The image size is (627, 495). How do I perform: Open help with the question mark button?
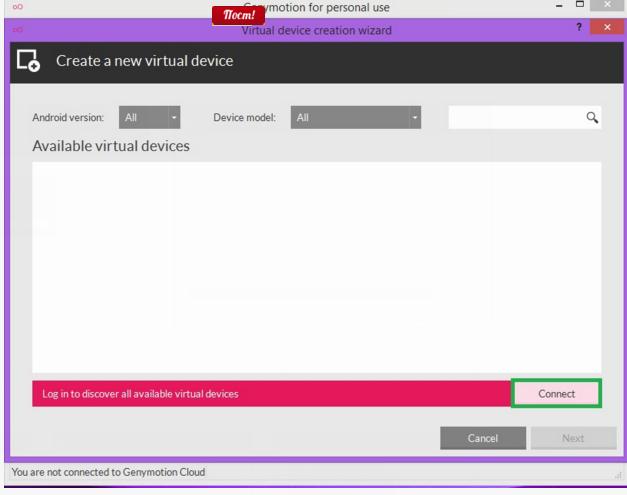point(580,32)
